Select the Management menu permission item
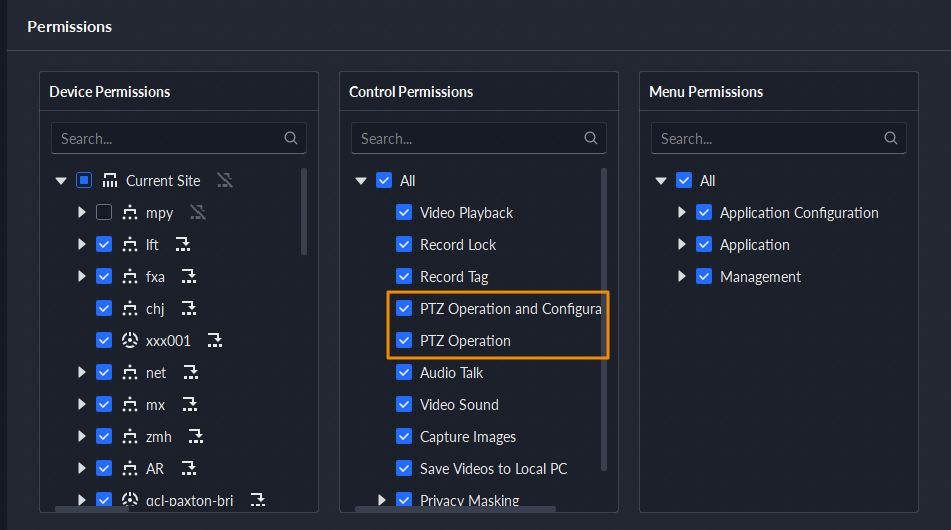 coord(760,277)
